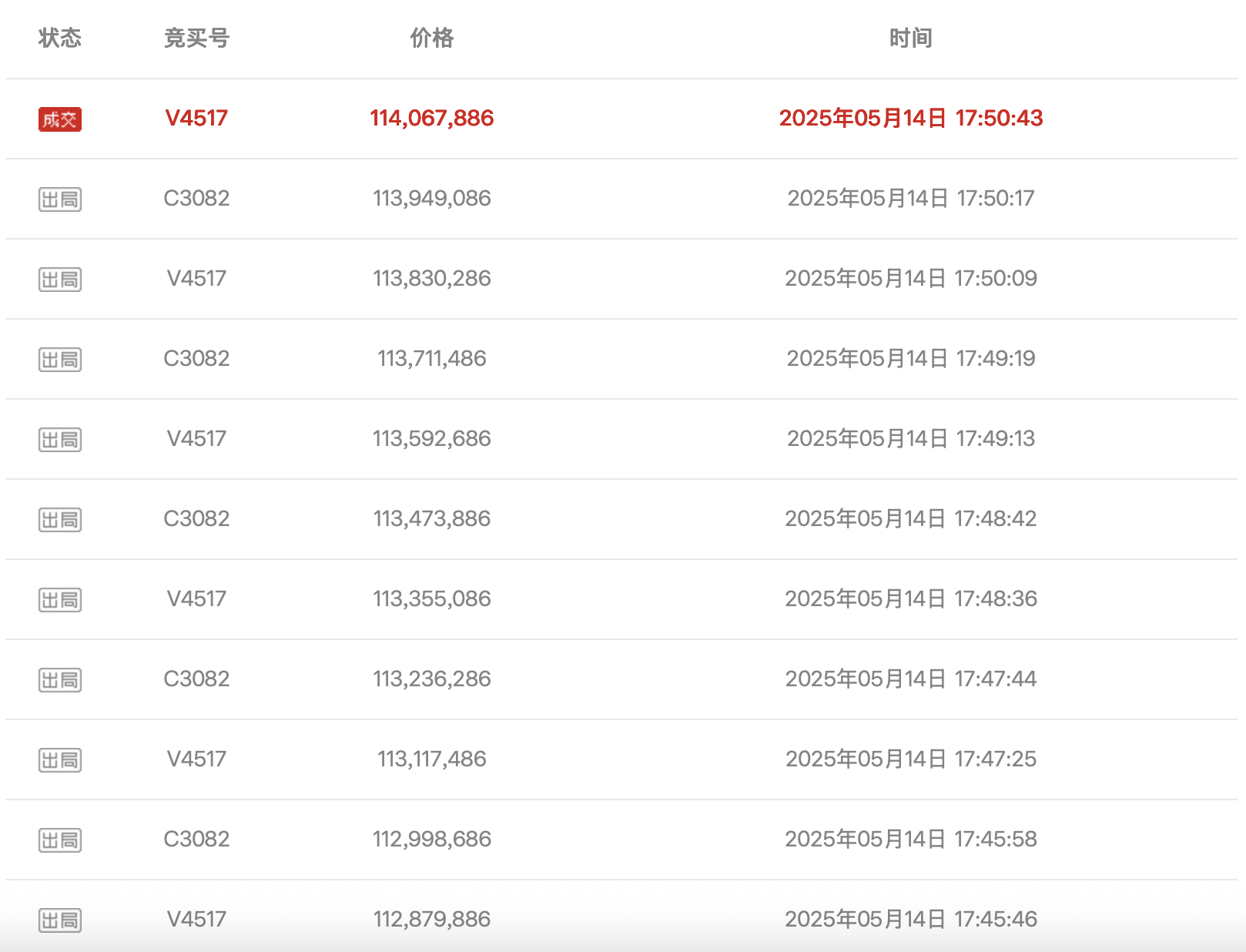Click the winning bidder number V4517 in red

196,118
